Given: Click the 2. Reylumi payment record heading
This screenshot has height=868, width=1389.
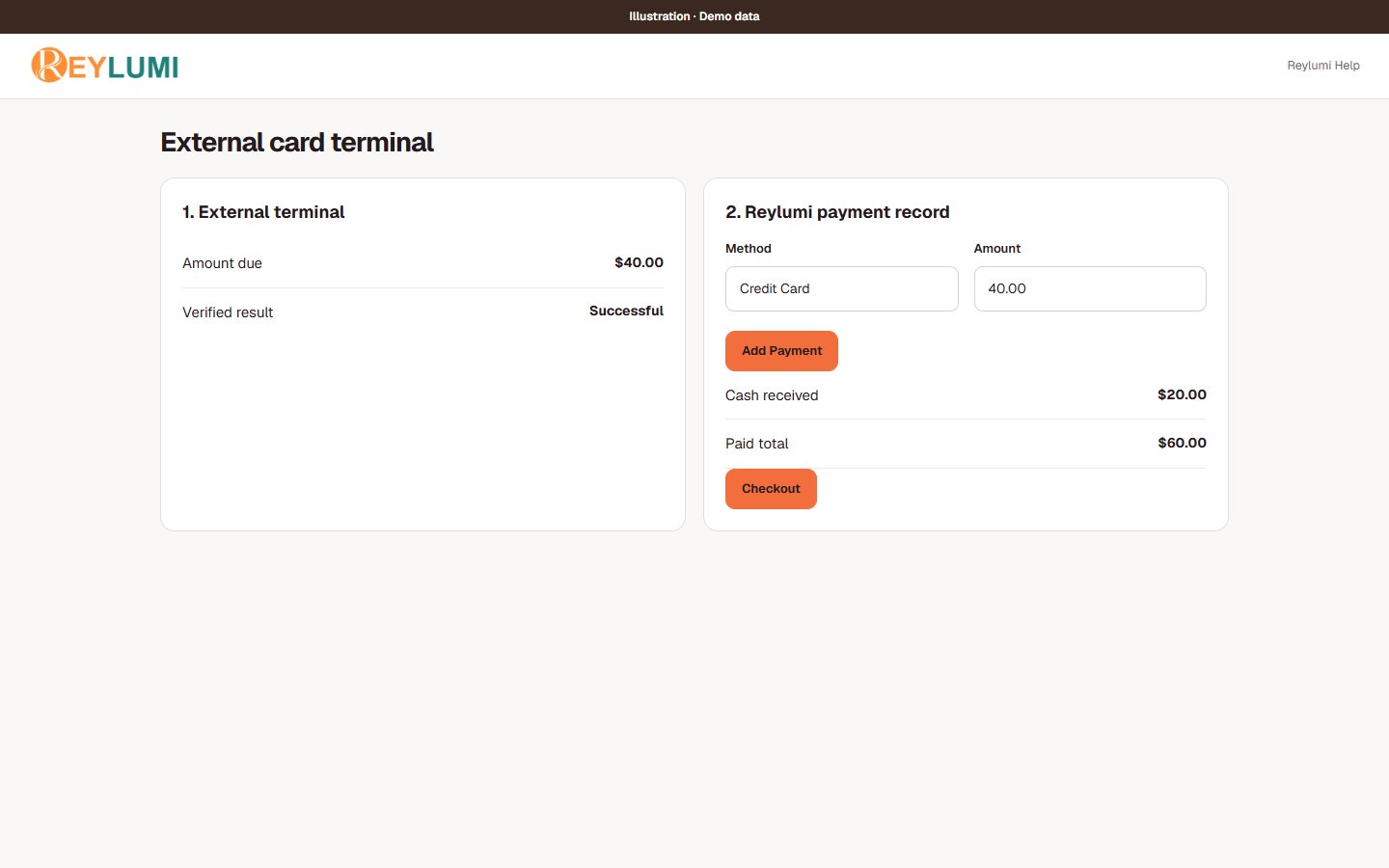Looking at the screenshot, I should pos(837,212).
